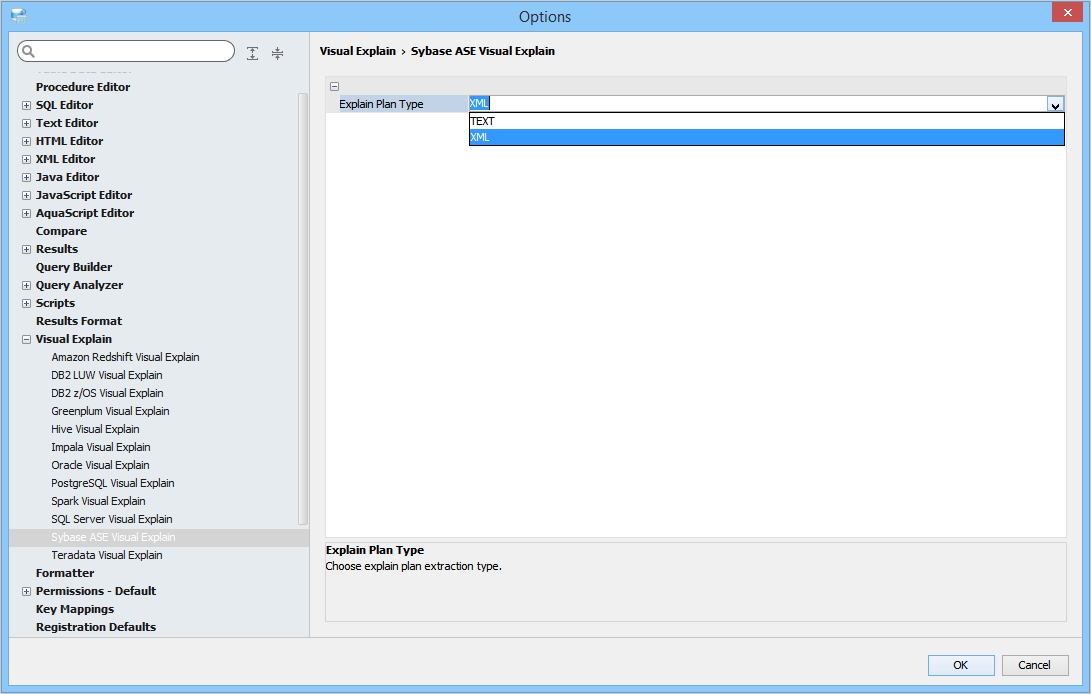The image size is (1091, 694).
Task: Select the Key Mappings tree item
Action: 74,610
